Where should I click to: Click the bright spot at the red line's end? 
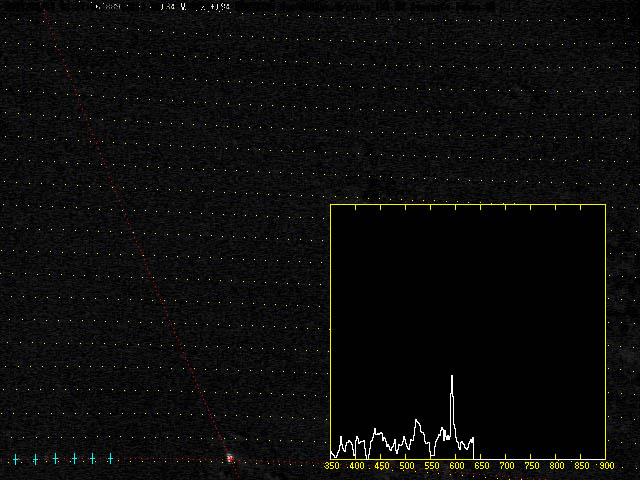click(229, 458)
